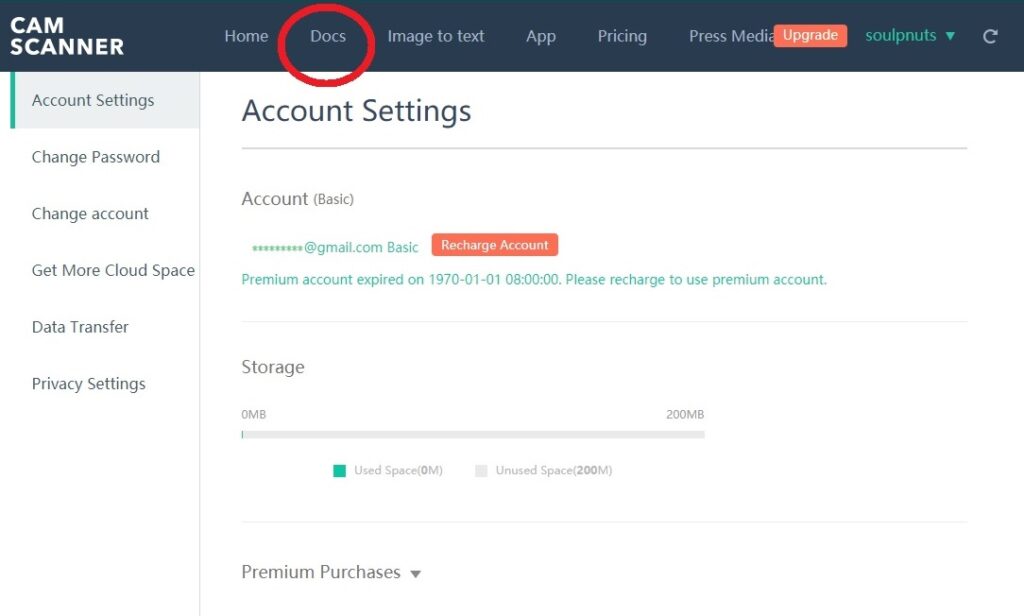Open Privacy Settings in sidebar
This screenshot has width=1024, height=616.
pos(89,384)
